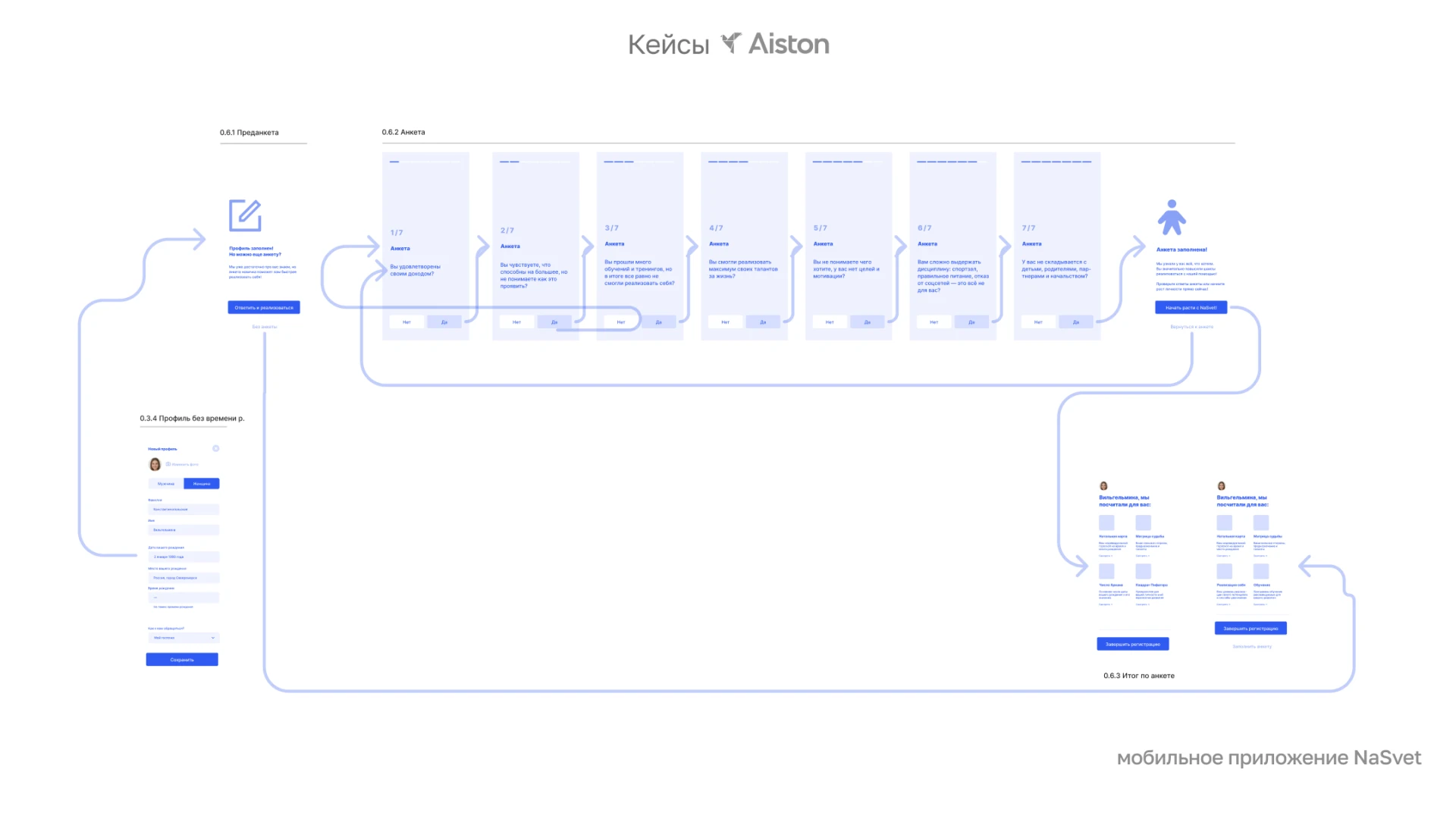
Task: Click the person figure icon above Анкета заполнена
Action: [1172, 217]
